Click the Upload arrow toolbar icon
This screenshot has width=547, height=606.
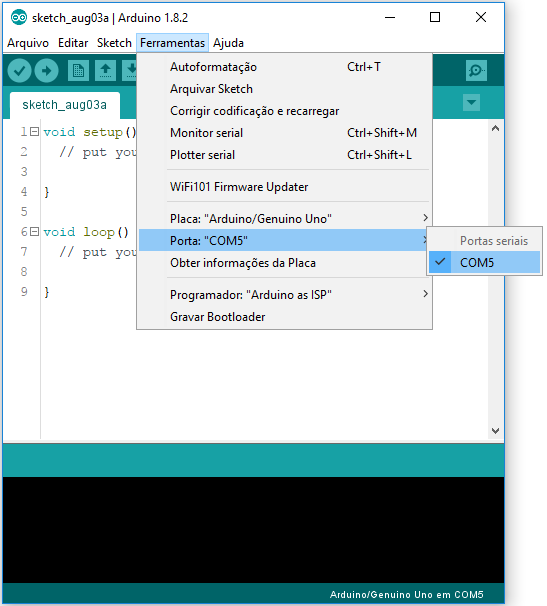(x=46, y=70)
